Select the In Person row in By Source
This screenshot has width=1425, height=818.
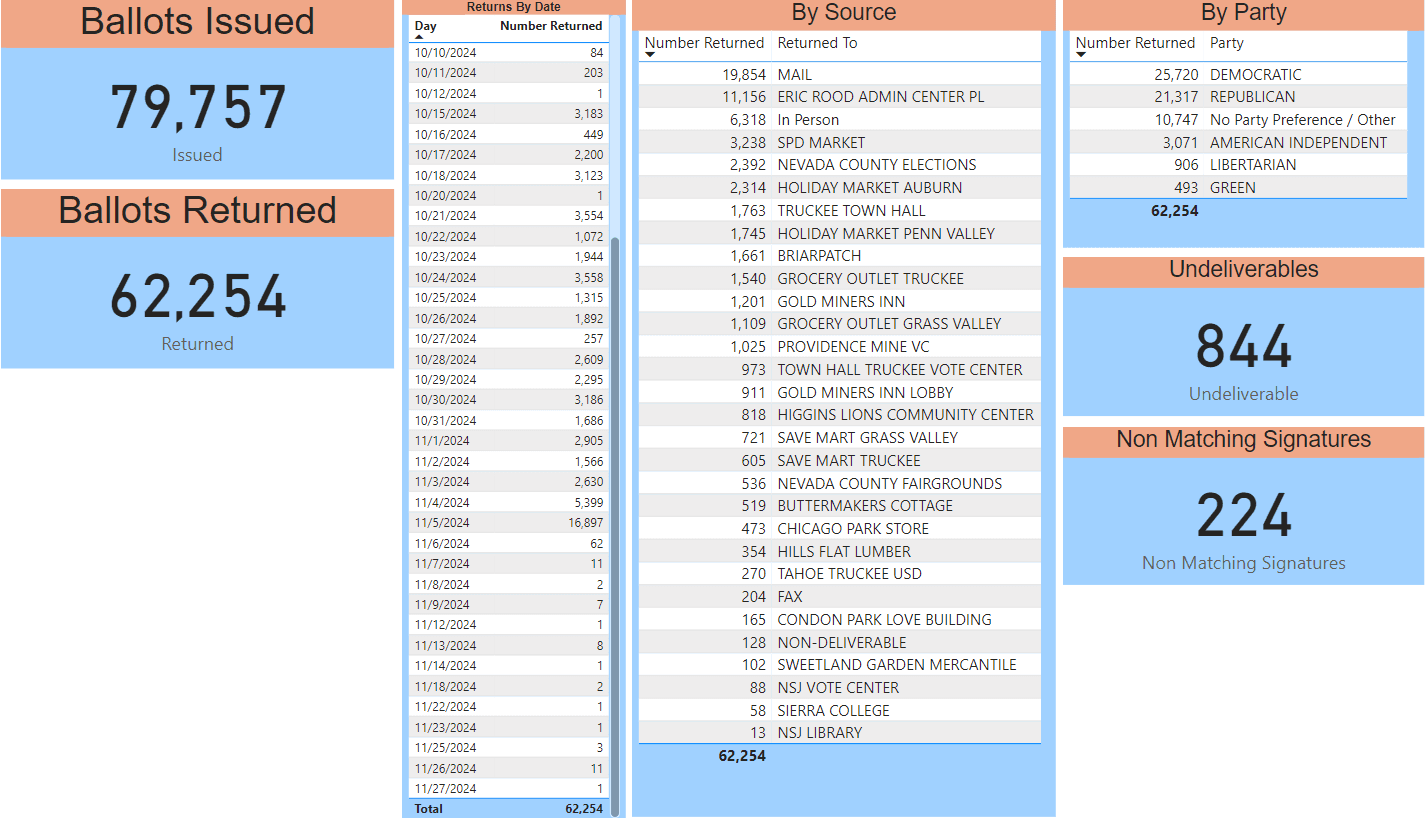(x=839, y=119)
